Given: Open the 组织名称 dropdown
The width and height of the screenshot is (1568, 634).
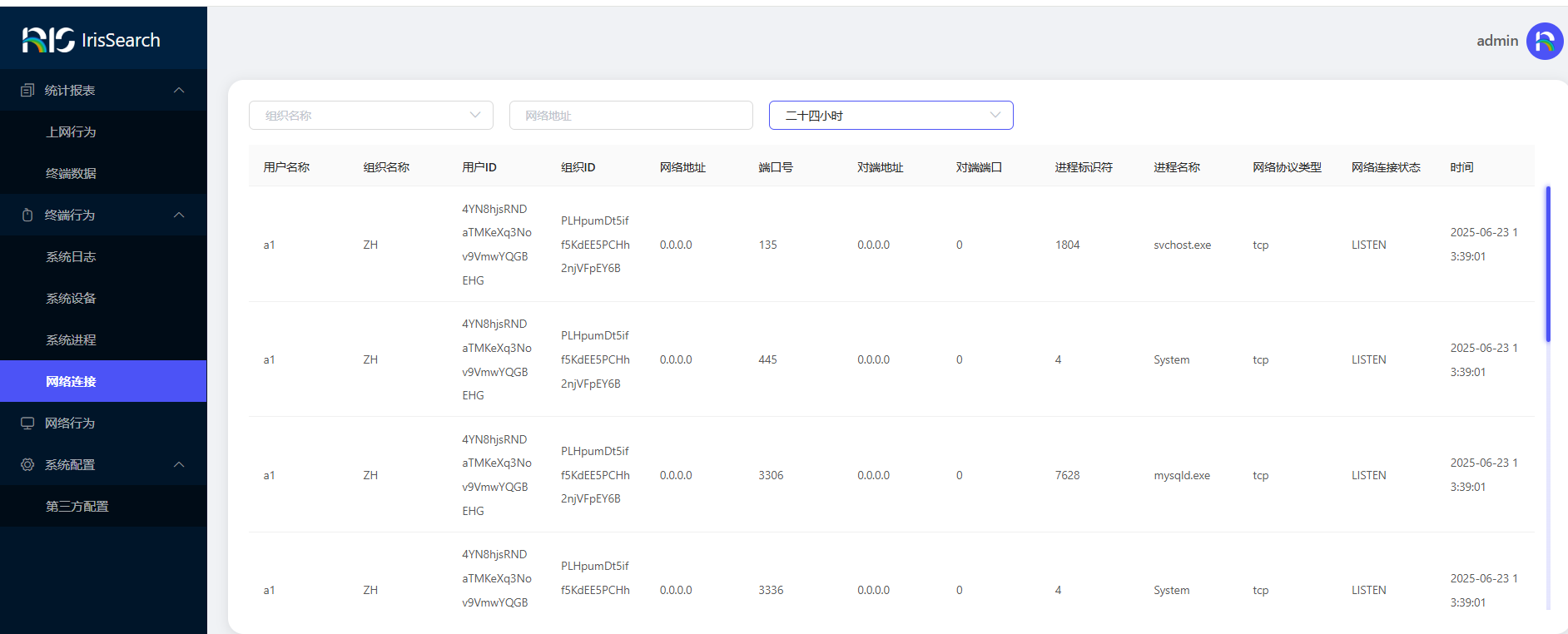Looking at the screenshot, I should click(x=370, y=116).
